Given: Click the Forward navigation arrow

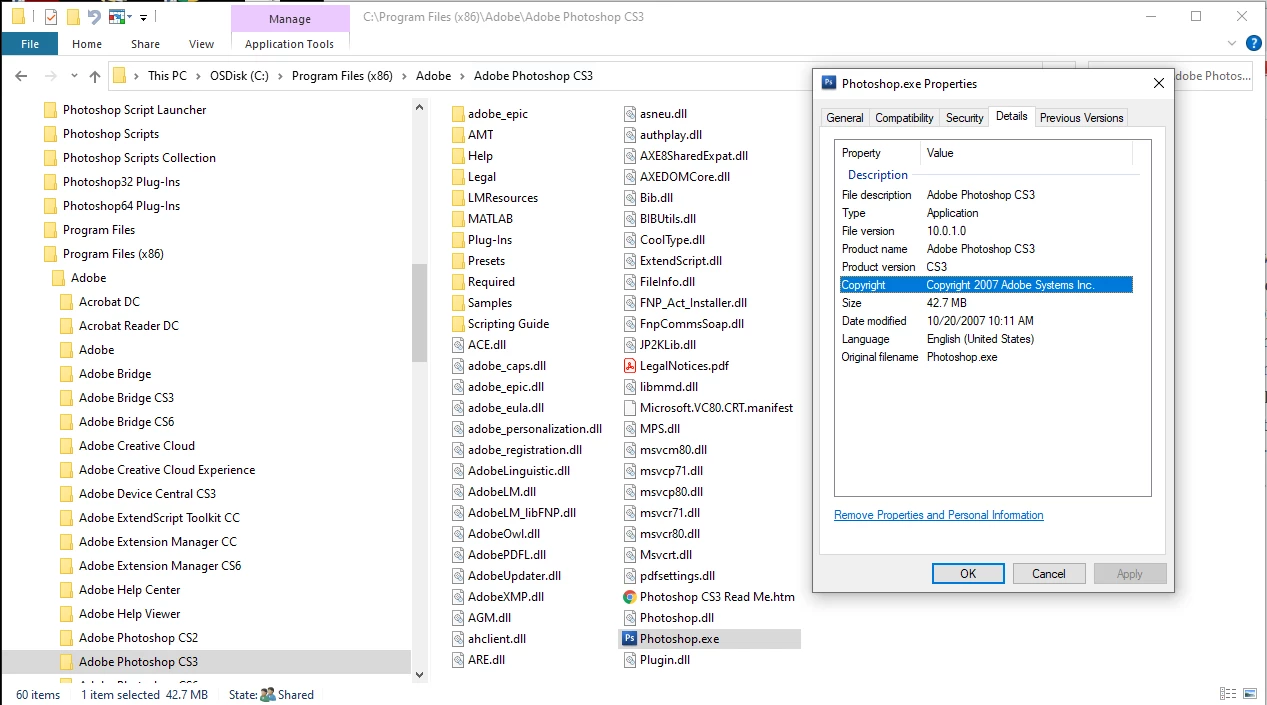Looking at the screenshot, I should pos(49,76).
